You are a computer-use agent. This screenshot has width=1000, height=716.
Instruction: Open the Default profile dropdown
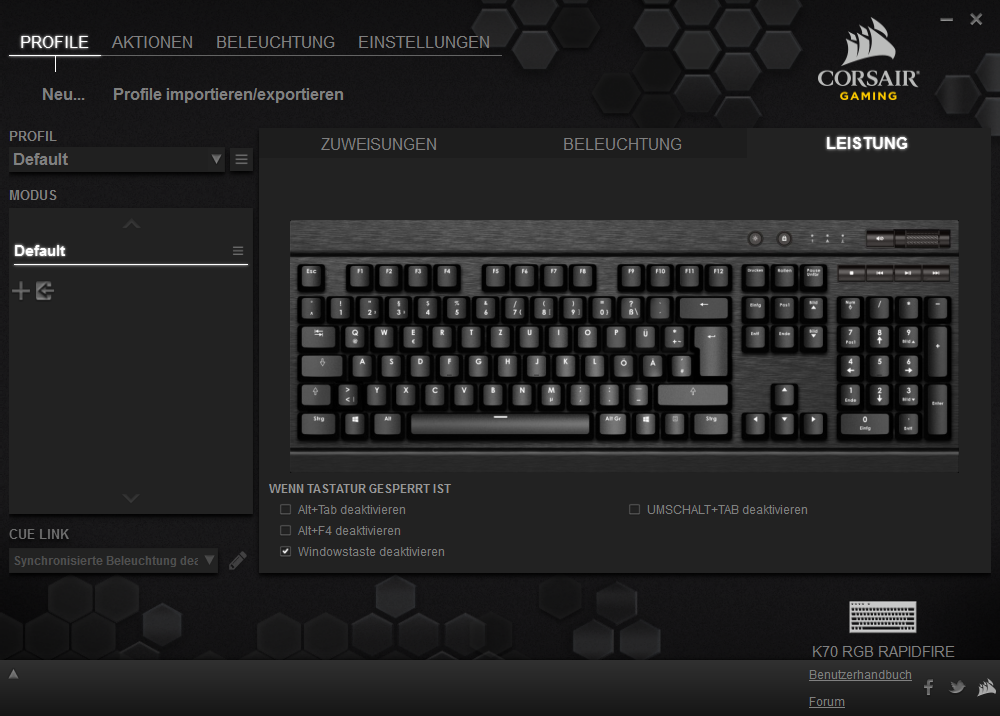(x=117, y=159)
